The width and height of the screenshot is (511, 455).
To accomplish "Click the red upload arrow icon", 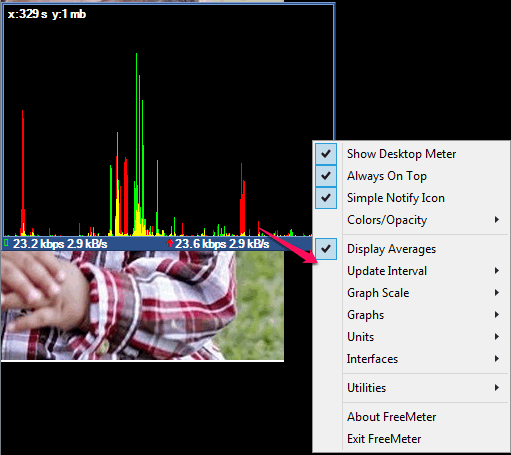I will tap(170, 243).
